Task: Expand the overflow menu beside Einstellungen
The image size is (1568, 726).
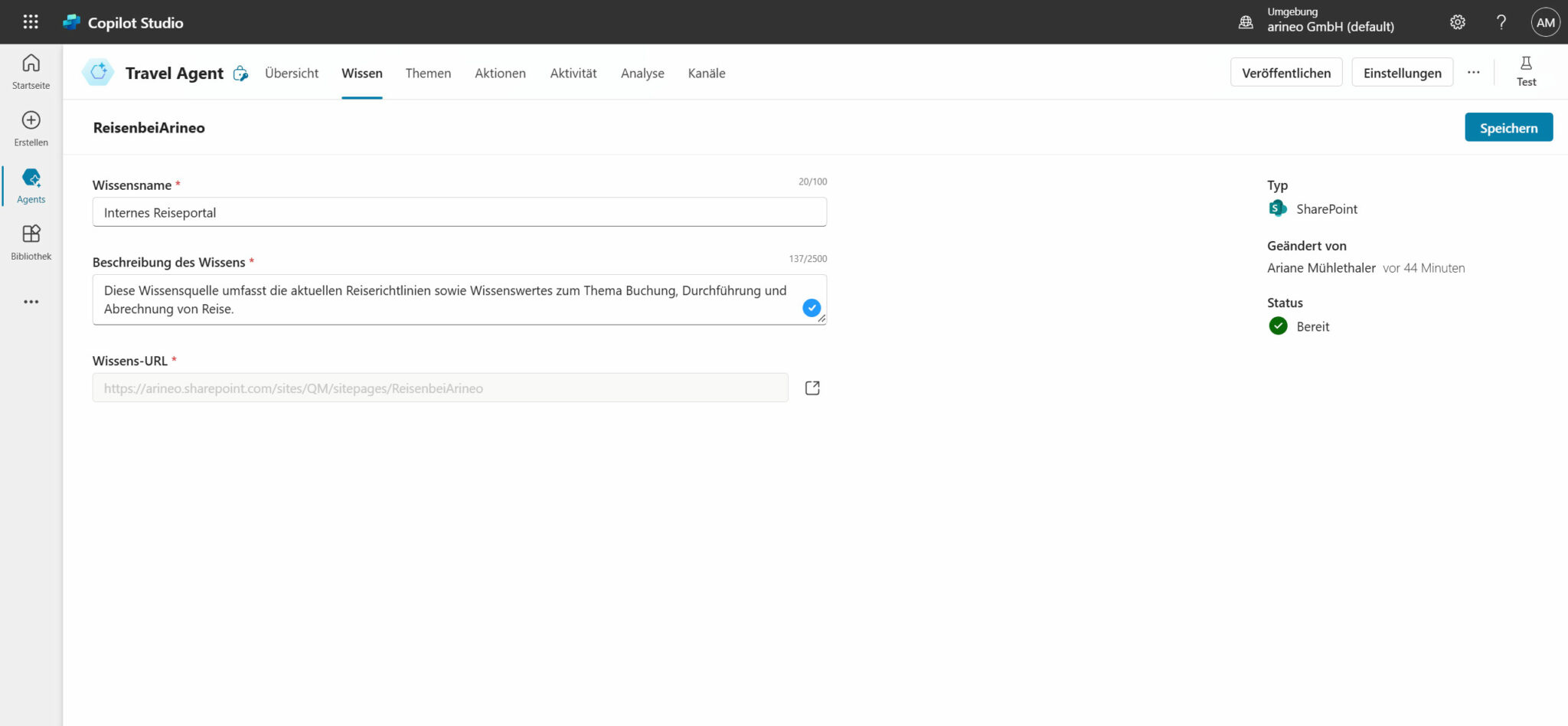Action: (1474, 73)
